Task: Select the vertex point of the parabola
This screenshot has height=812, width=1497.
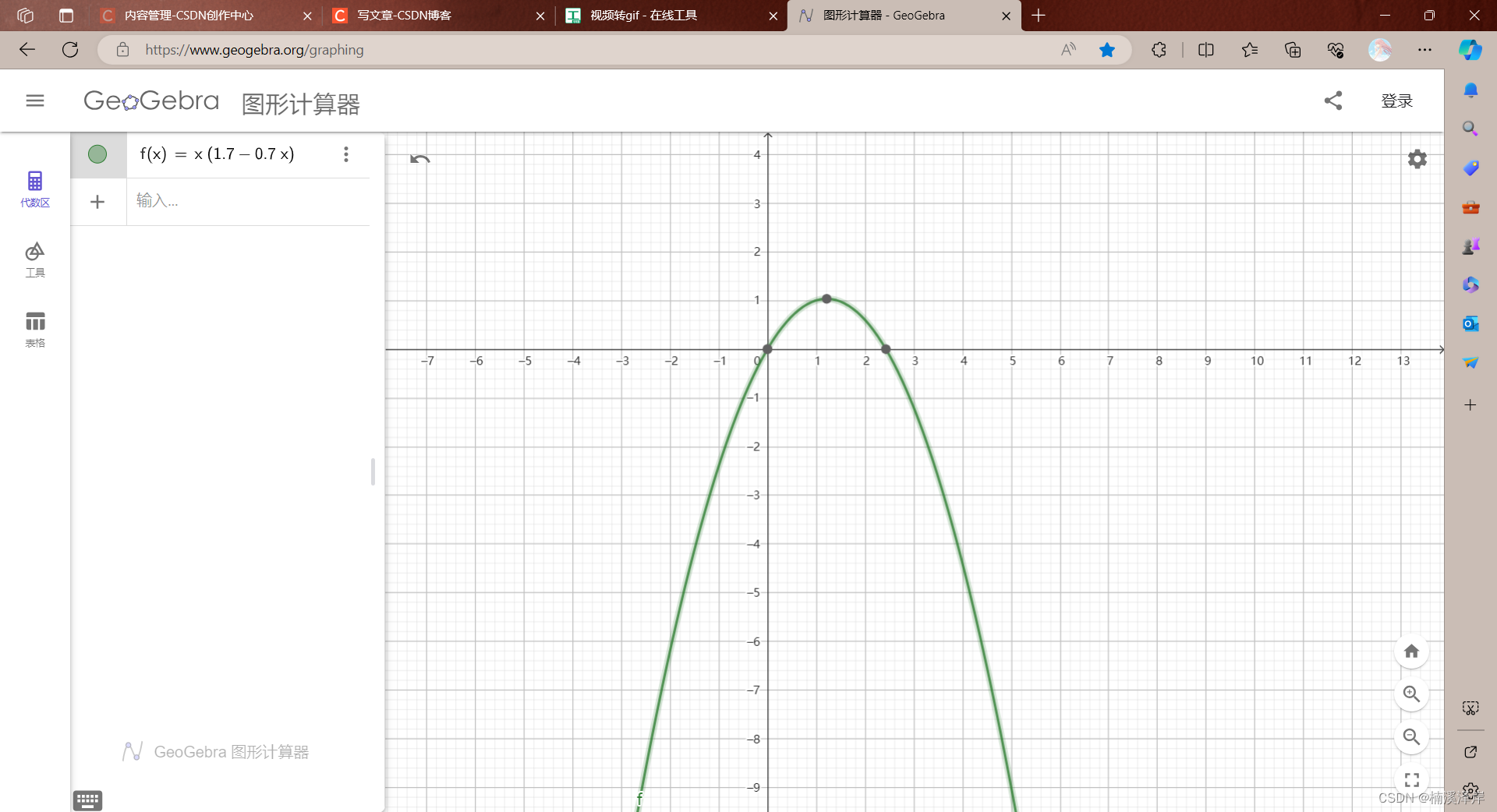Action: coord(826,299)
